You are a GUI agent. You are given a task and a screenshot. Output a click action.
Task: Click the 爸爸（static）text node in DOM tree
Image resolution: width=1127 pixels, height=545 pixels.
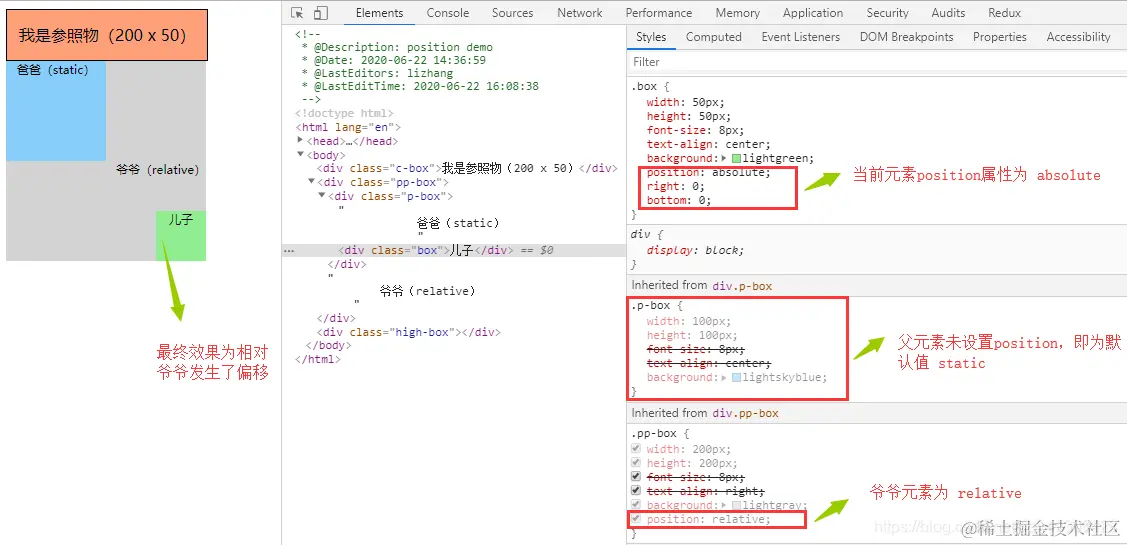coord(458,224)
